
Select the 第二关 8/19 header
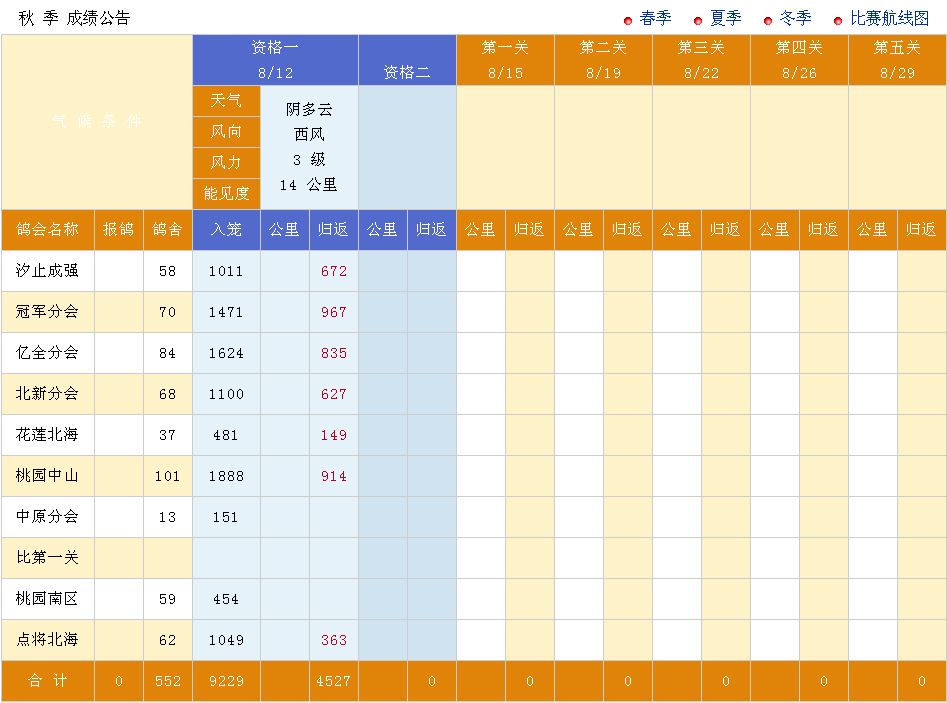point(603,60)
